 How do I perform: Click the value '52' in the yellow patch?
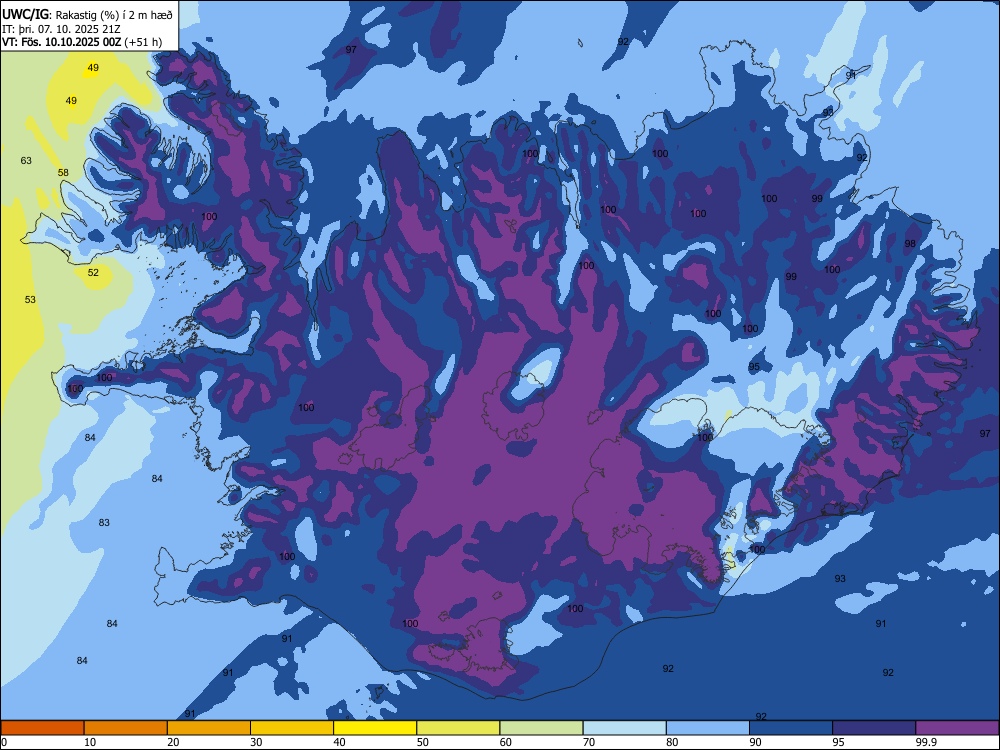(93, 273)
